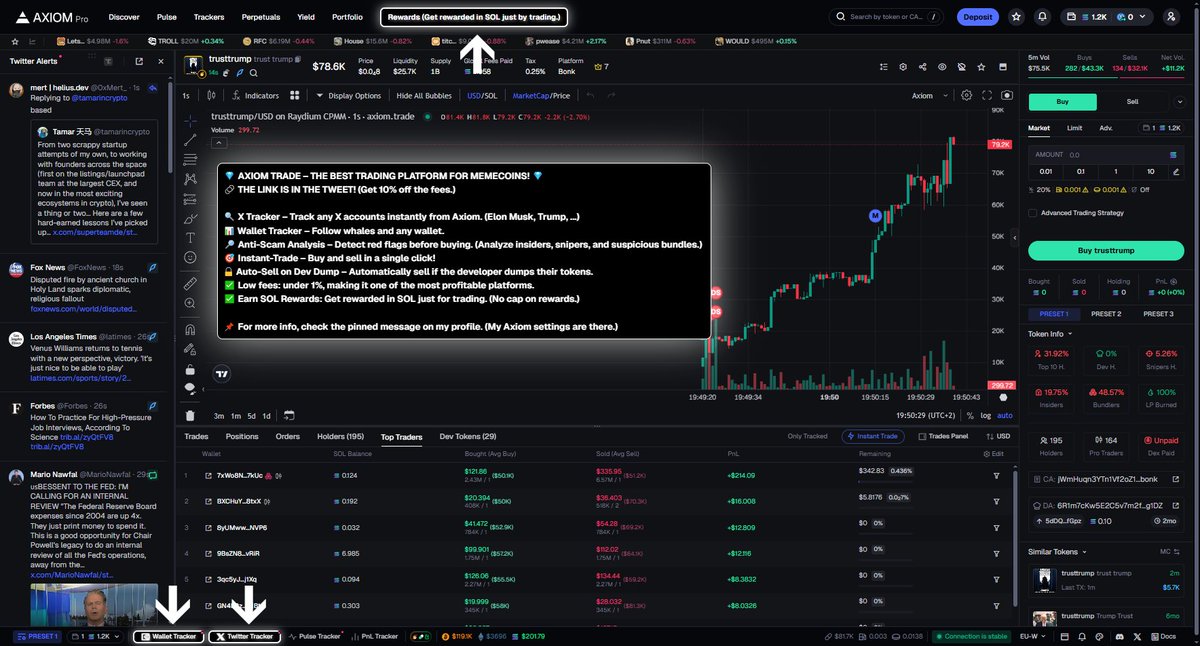Image resolution: width=1200 pixels, height=646 pixels.
Task: Click Buy trusttrump button
Action: tap(1106, 250)
